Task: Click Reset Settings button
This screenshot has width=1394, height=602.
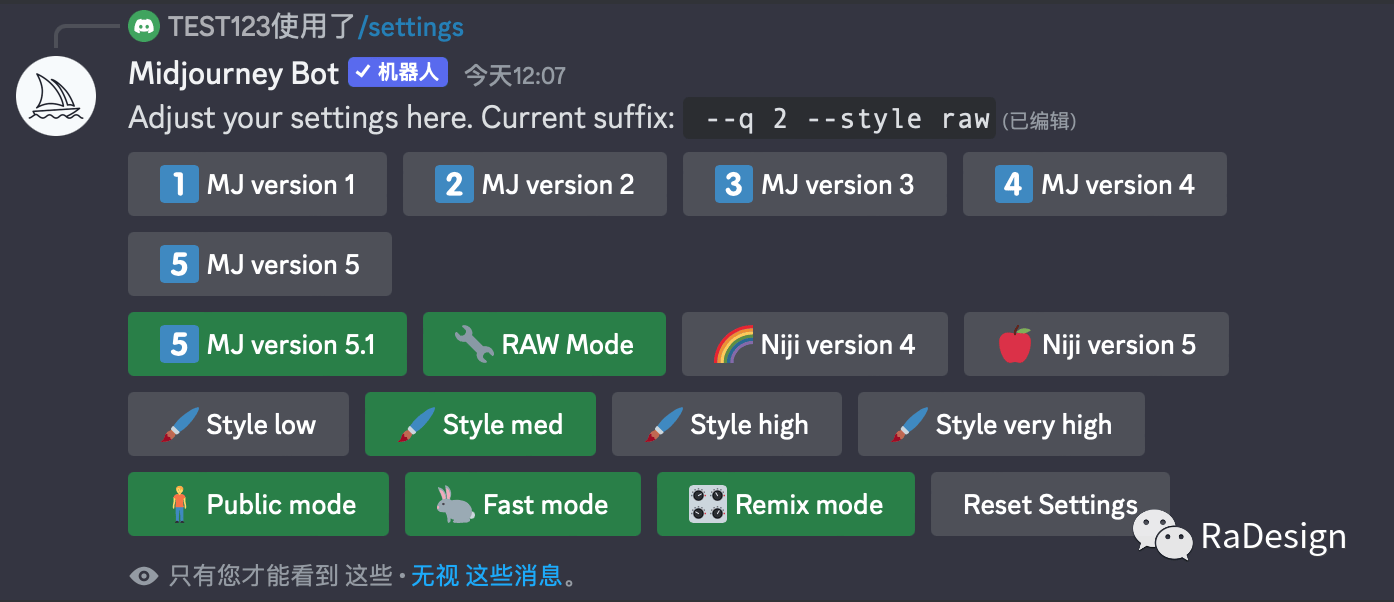Action: pyautogui.click(x=1050, y=504)
